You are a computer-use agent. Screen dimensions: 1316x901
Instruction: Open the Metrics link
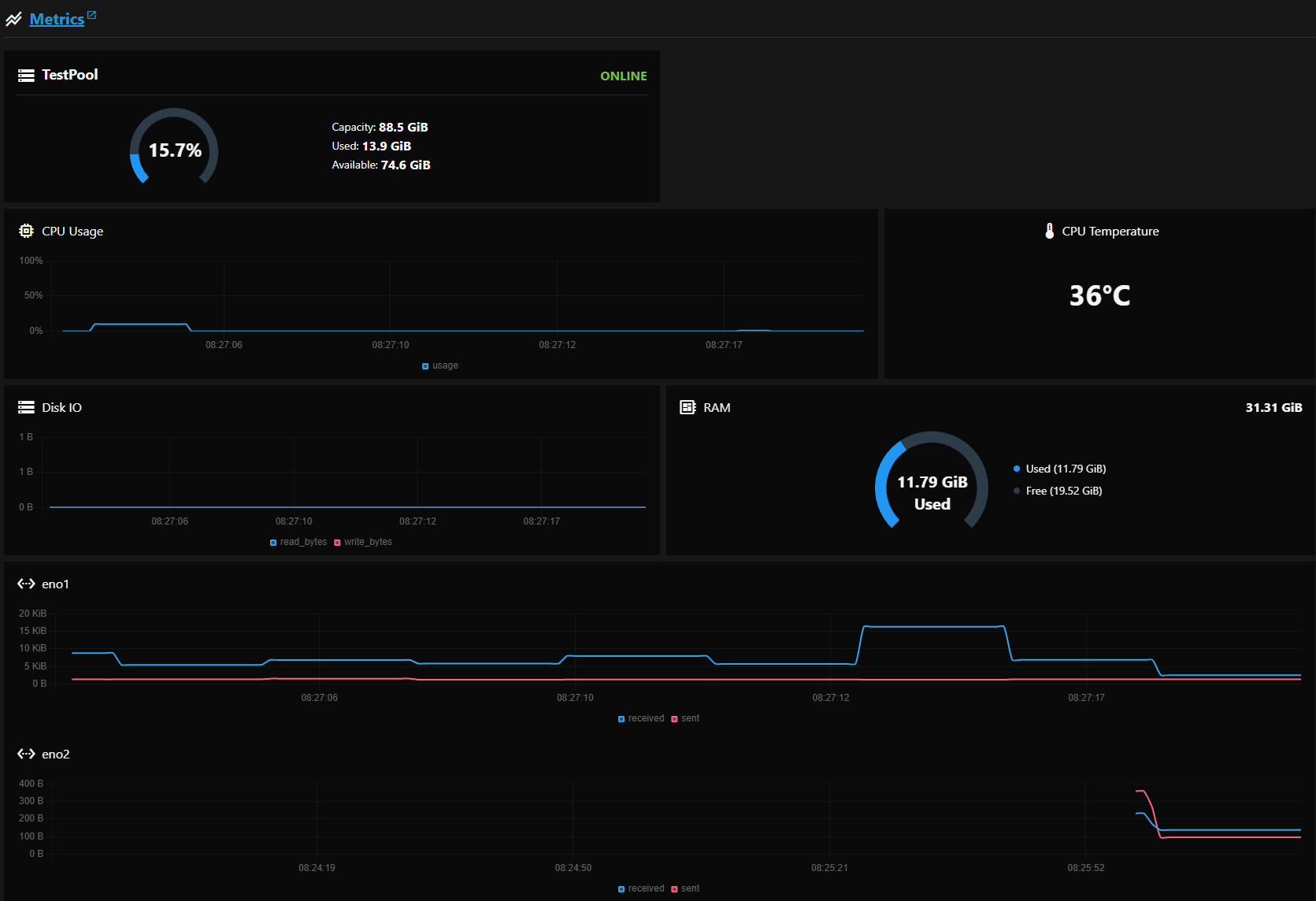click(56, 20)
